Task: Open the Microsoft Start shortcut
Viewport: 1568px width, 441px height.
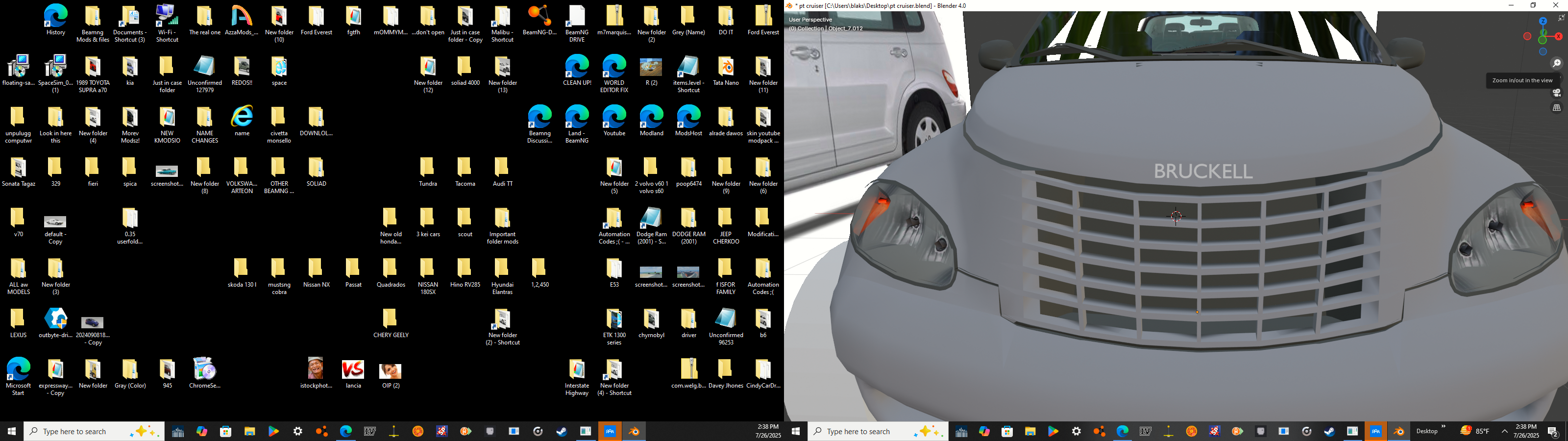Action: pos(18,376)
